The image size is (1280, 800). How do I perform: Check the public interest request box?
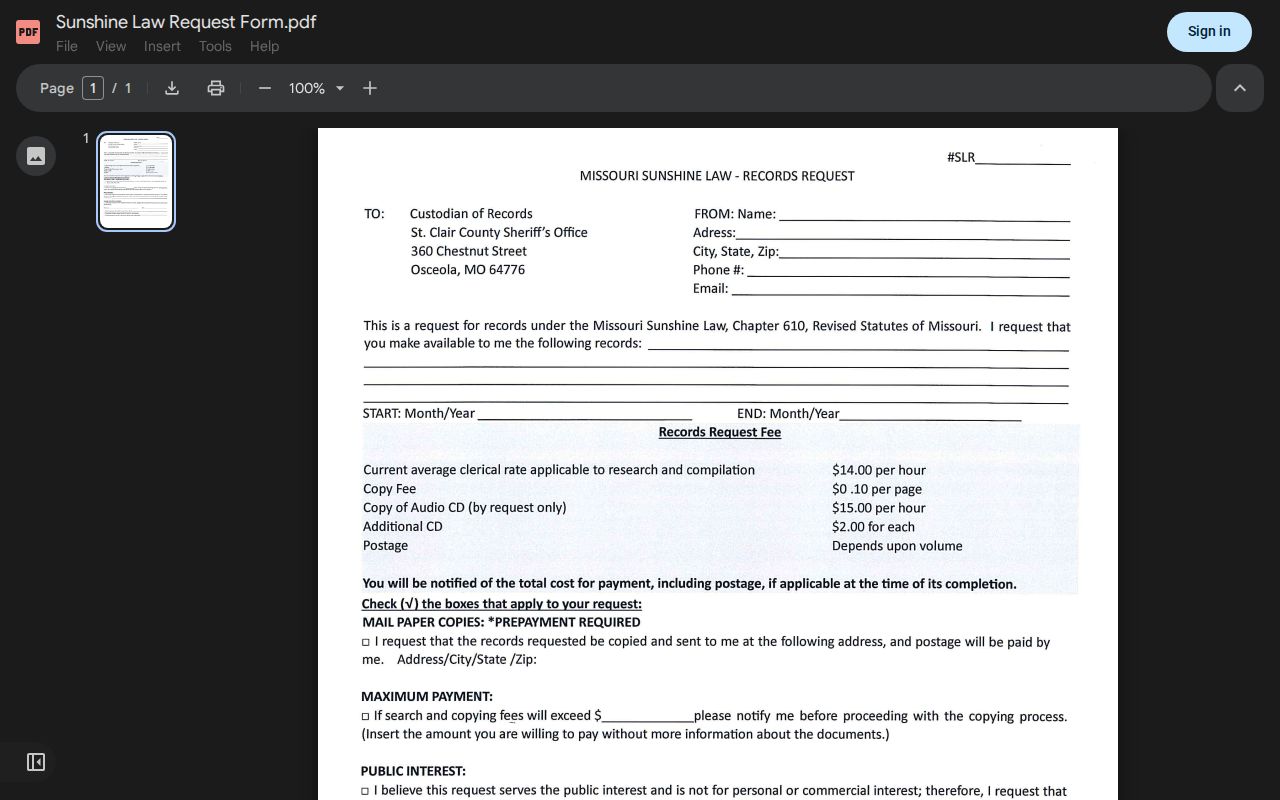coord(365,791)
